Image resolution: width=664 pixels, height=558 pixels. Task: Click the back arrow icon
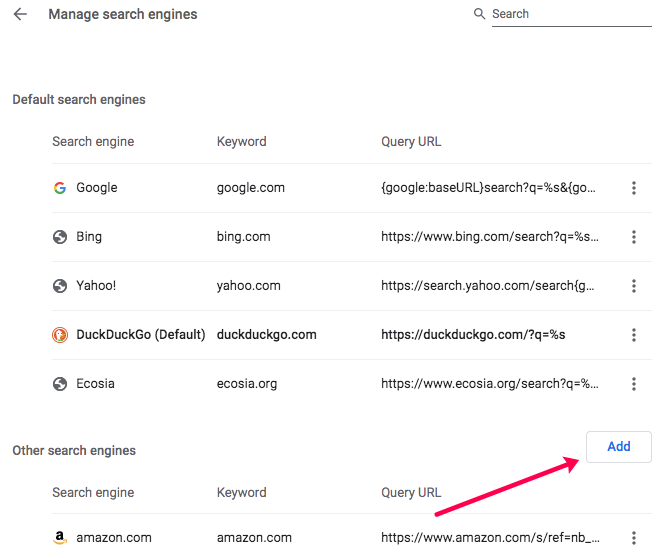(x=20, y=14)
